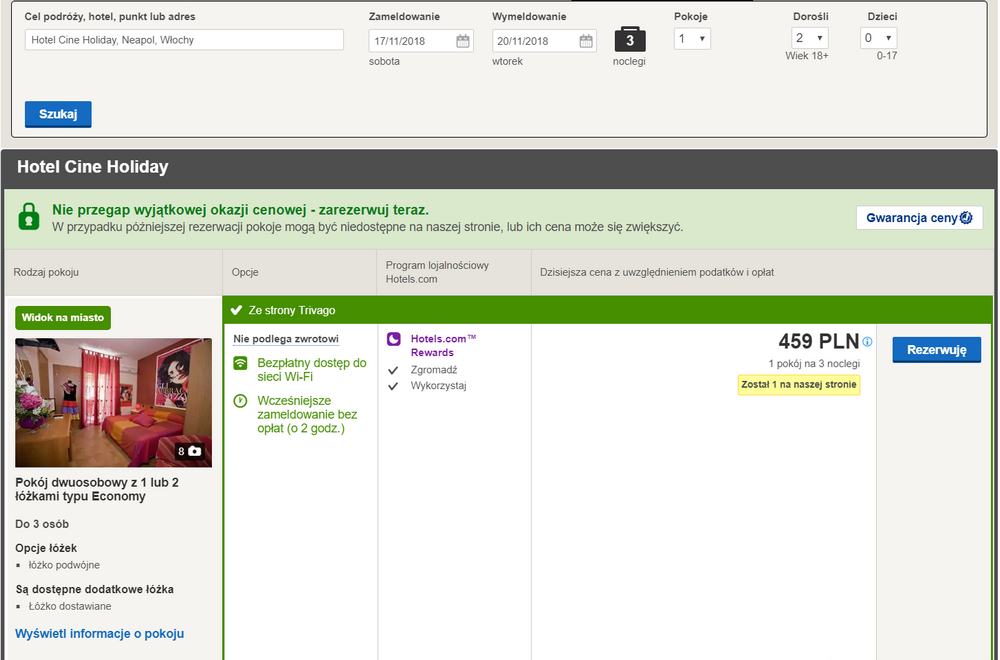Viewport: 1000px width, 660px height.
Task: Expand the Dorośli adults dropdown
Action: 809,38
